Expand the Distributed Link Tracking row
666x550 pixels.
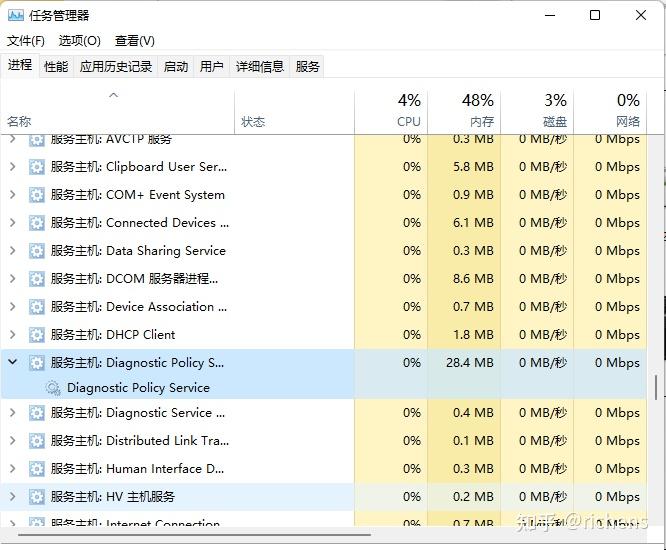(13, 441)
